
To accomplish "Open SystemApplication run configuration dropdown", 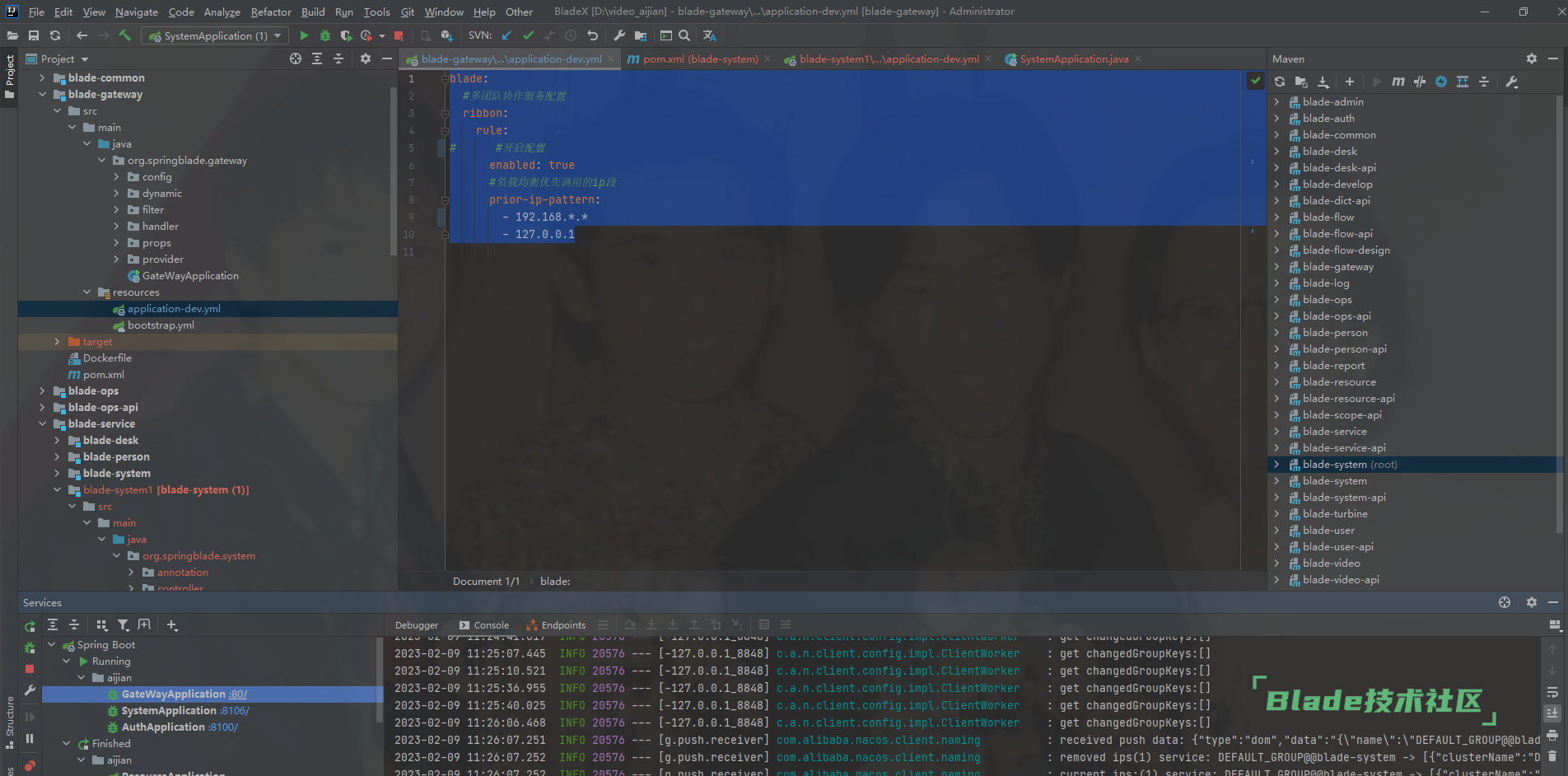I will click(215, 35).
